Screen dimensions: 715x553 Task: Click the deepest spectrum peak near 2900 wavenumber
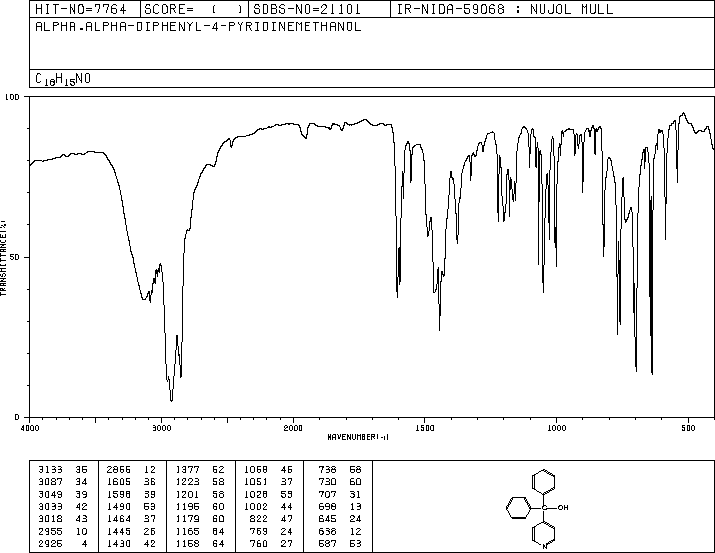click(x=171, y=399)
